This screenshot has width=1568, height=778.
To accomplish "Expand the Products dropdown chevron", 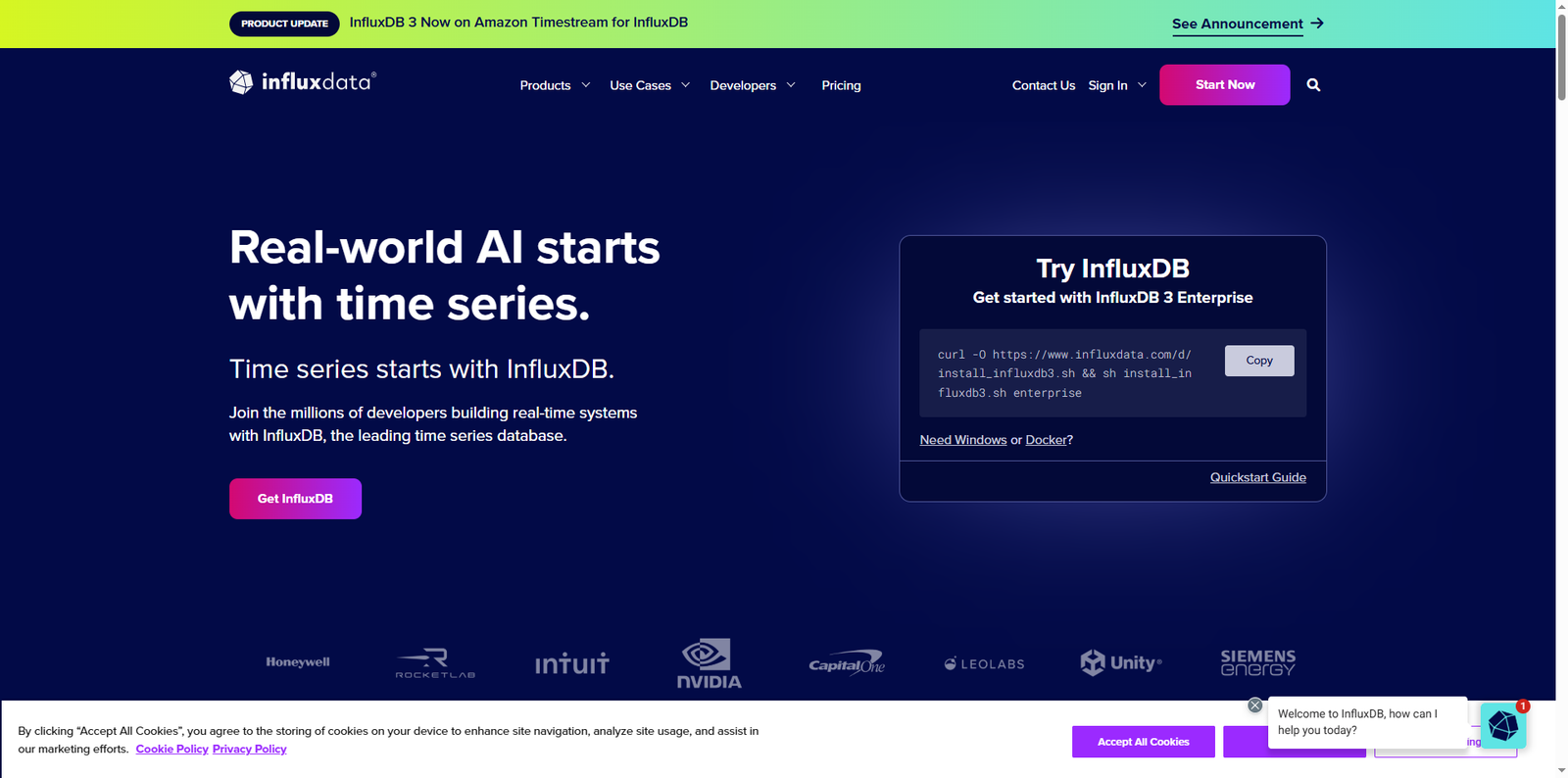I will coord(586,85).
